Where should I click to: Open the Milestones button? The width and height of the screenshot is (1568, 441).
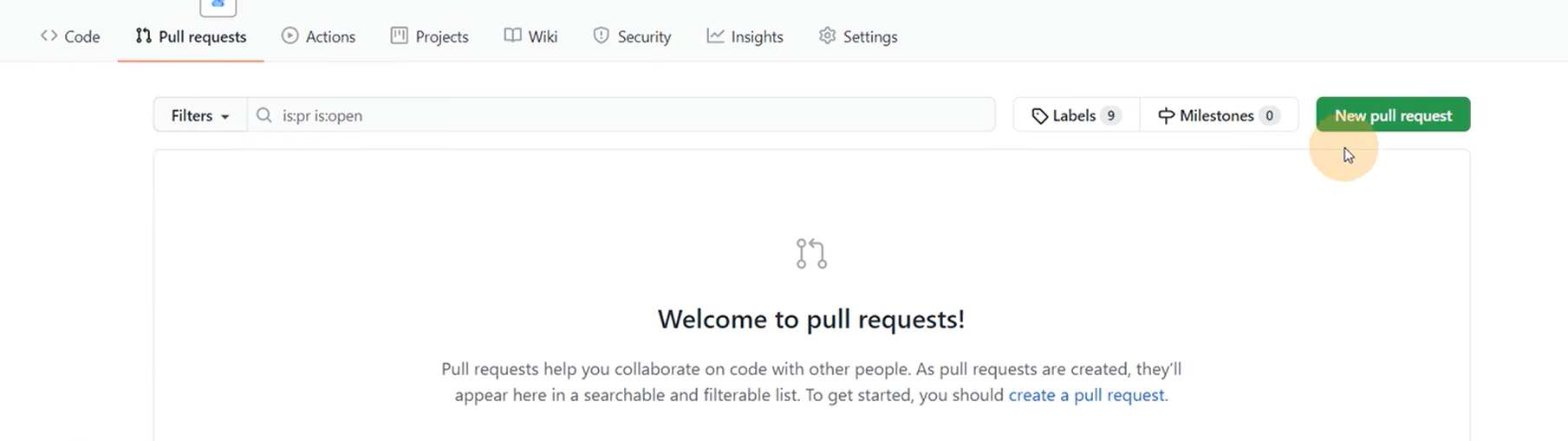[1219, 115]
